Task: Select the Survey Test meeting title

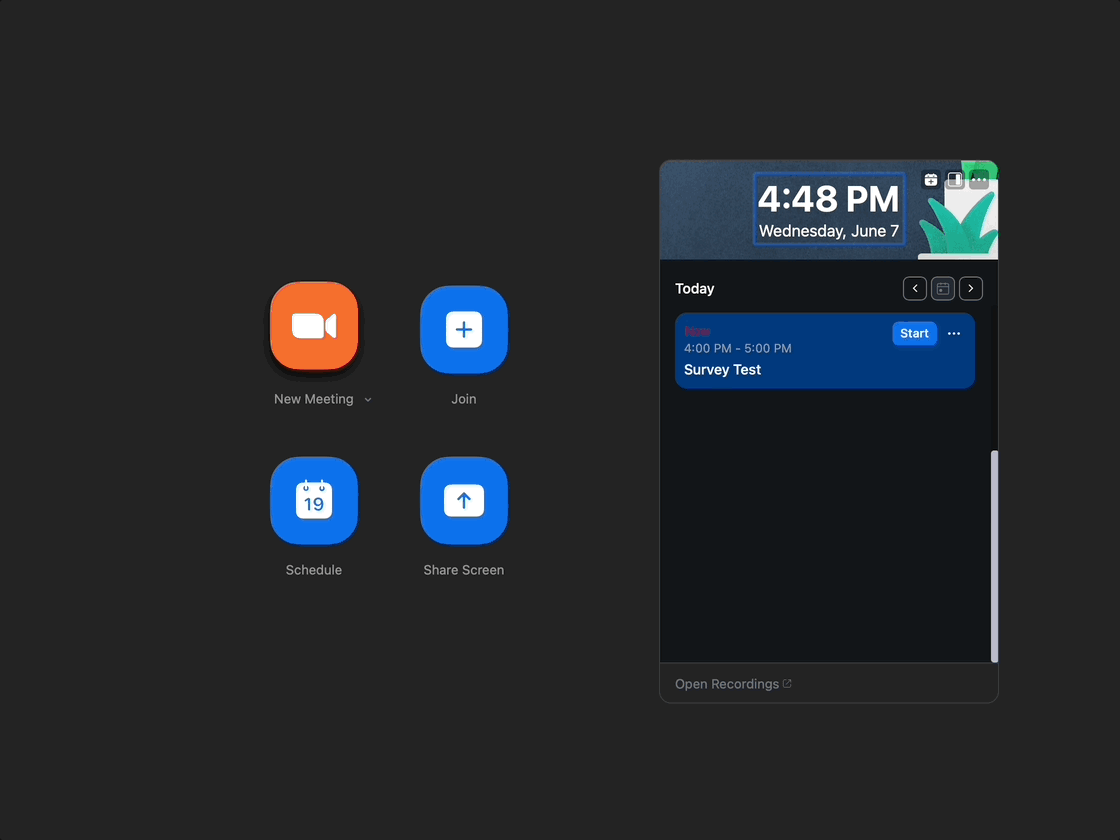Action: (722, 370)
